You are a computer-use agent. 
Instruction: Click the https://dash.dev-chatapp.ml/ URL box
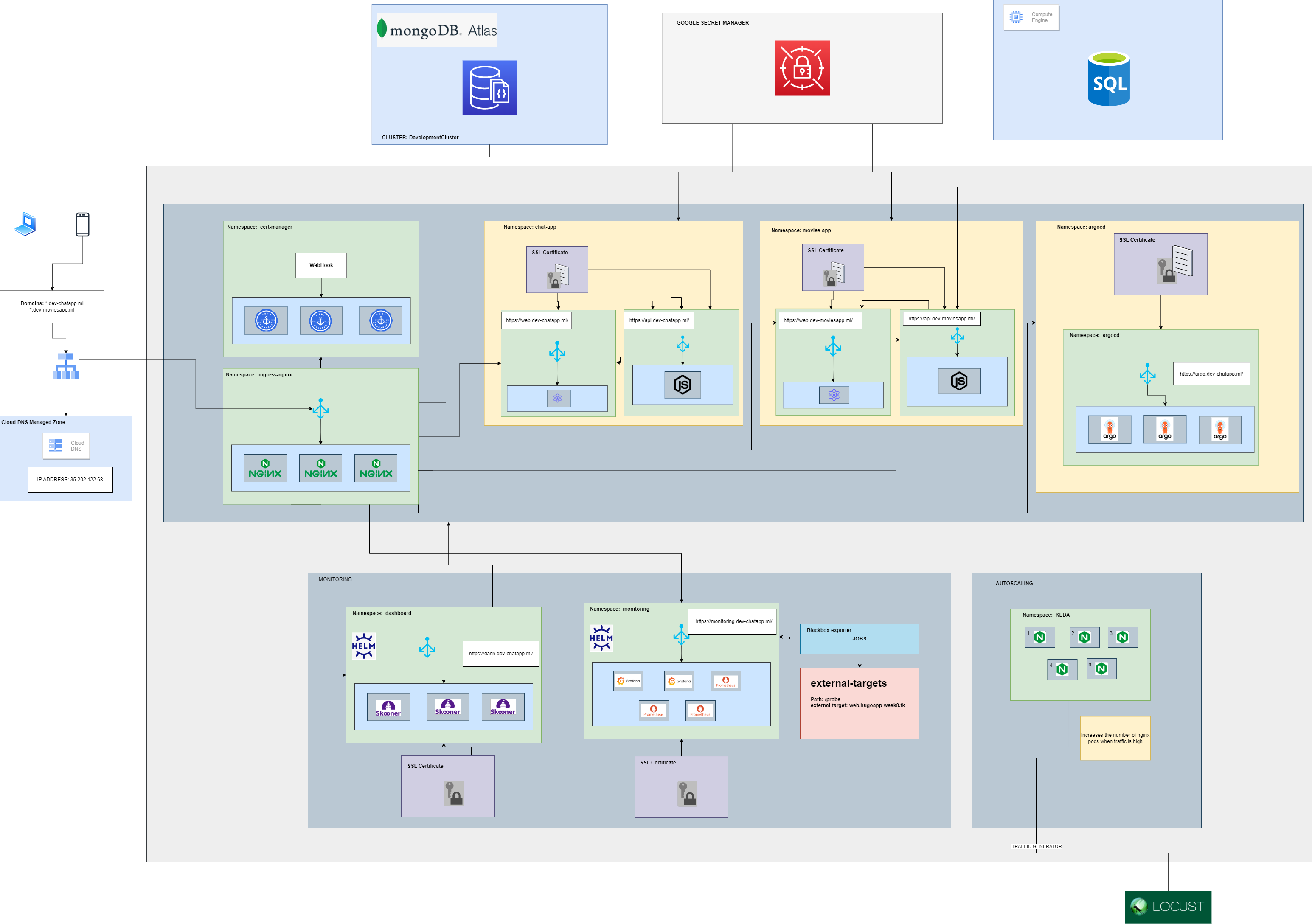click(500, 654)
